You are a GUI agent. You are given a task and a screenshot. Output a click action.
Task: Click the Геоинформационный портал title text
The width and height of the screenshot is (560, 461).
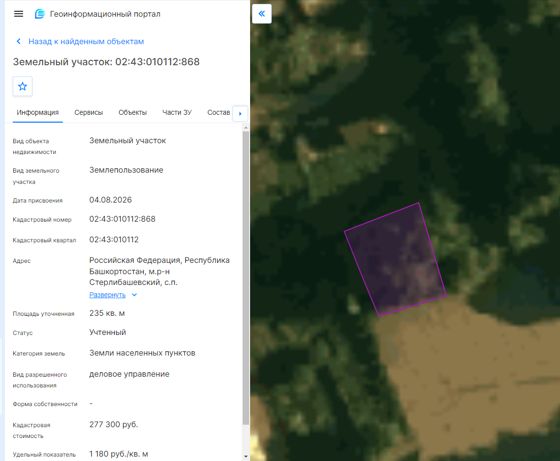pos(105,14)
